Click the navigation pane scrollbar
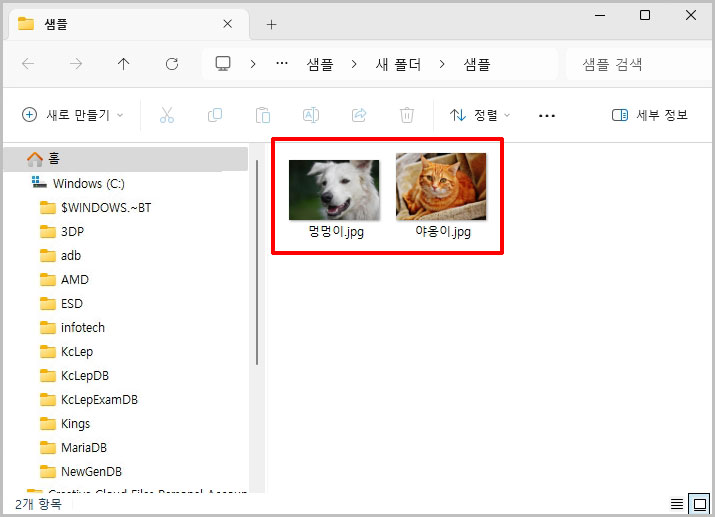715x517 pixels. [x=257, y=262]
